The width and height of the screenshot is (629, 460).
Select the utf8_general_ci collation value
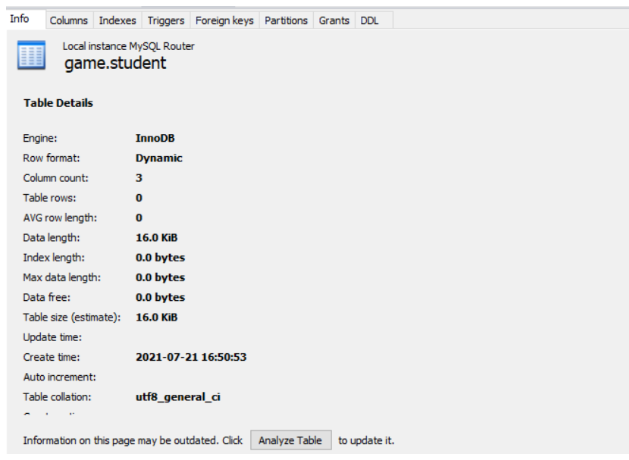(x=178, y=397)
